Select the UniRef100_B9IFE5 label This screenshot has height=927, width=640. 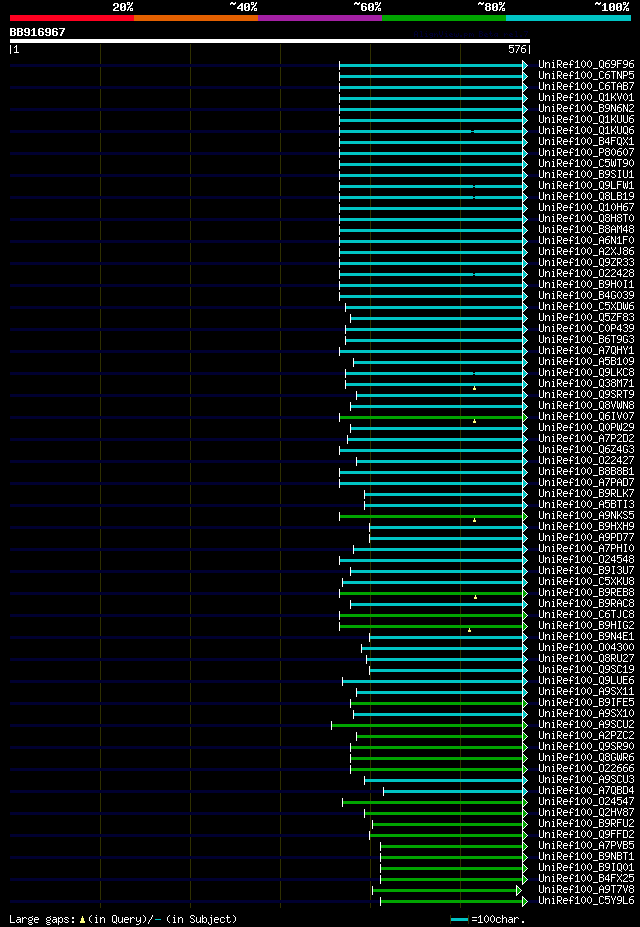click(586, 704)
